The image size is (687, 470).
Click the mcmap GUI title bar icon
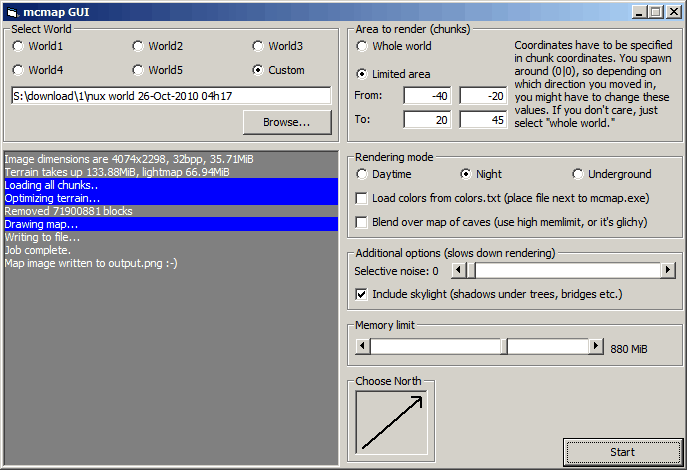12,12
